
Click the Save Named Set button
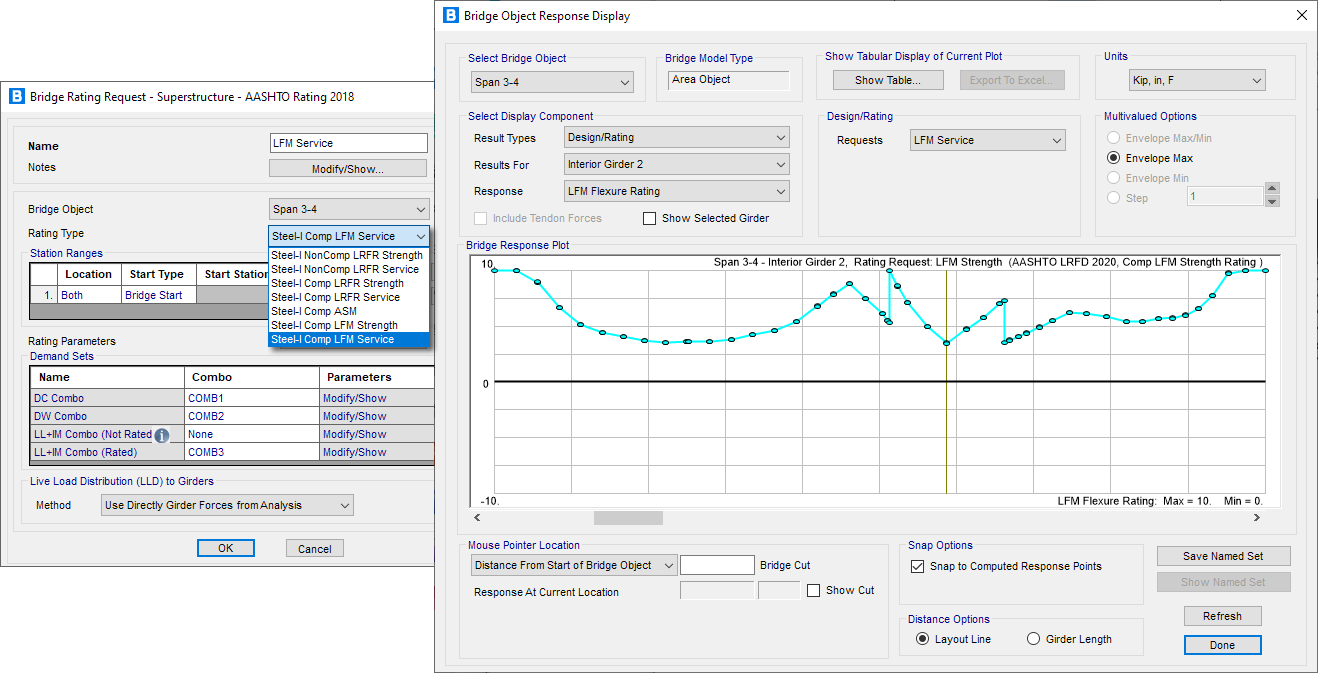[1223, 556]
